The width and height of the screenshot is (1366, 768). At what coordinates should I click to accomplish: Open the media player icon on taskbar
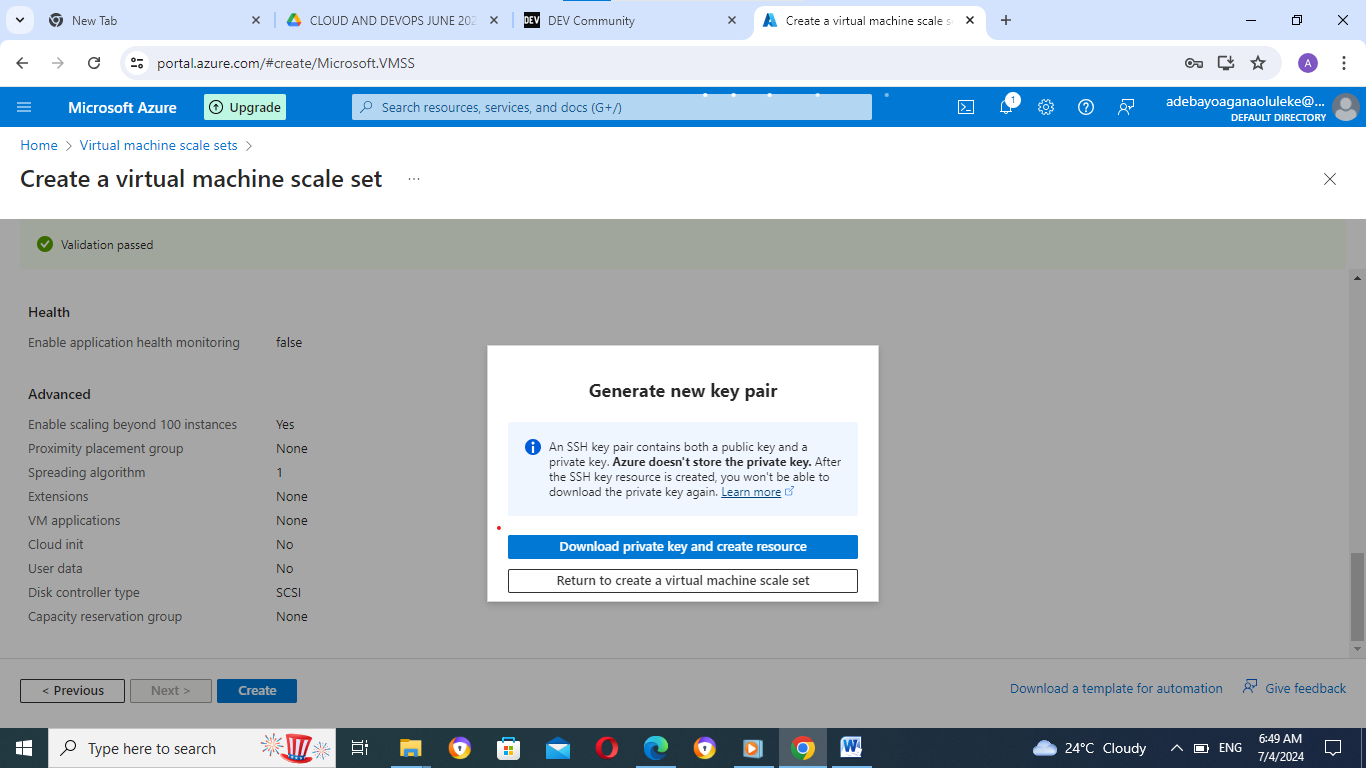(x=754, y=748)
